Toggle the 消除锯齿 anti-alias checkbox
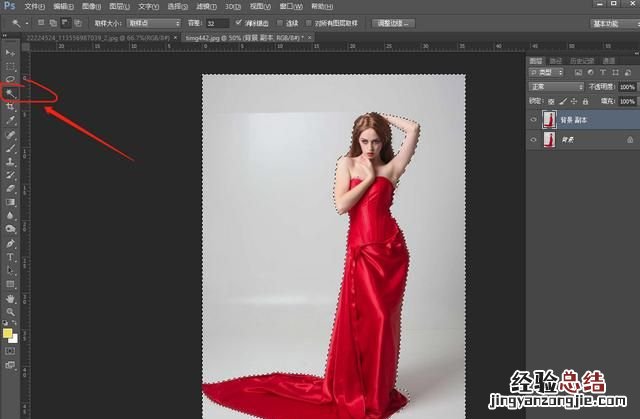Image resolution: width=640 pixels, height=419 pixels. [238, 22]
